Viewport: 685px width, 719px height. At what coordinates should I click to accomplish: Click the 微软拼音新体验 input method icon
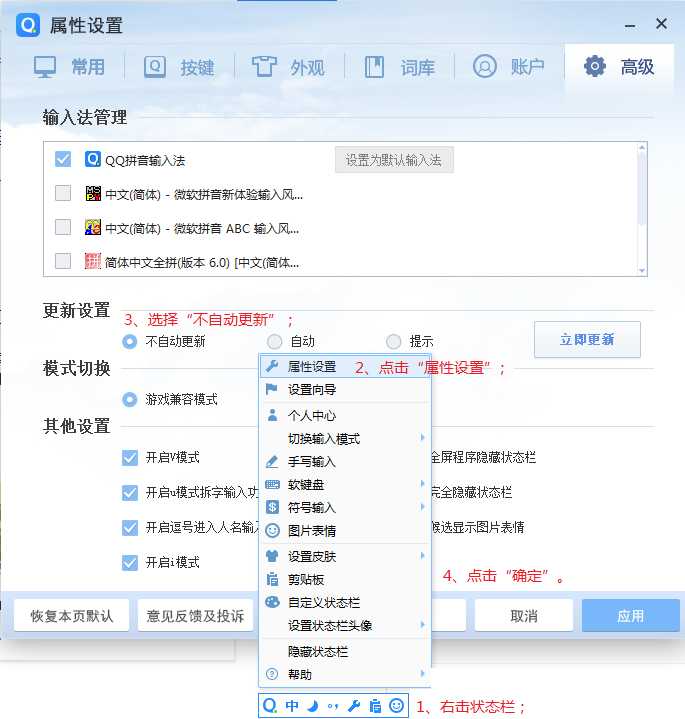click(x=93, y=194)
